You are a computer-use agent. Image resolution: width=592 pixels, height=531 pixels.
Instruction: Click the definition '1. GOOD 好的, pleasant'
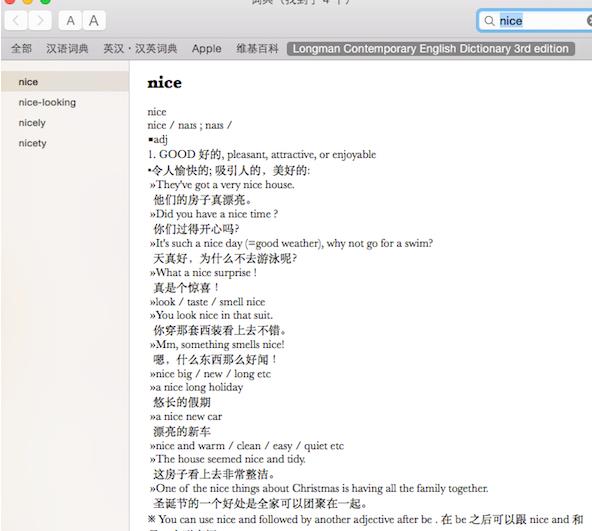point(262,154)
